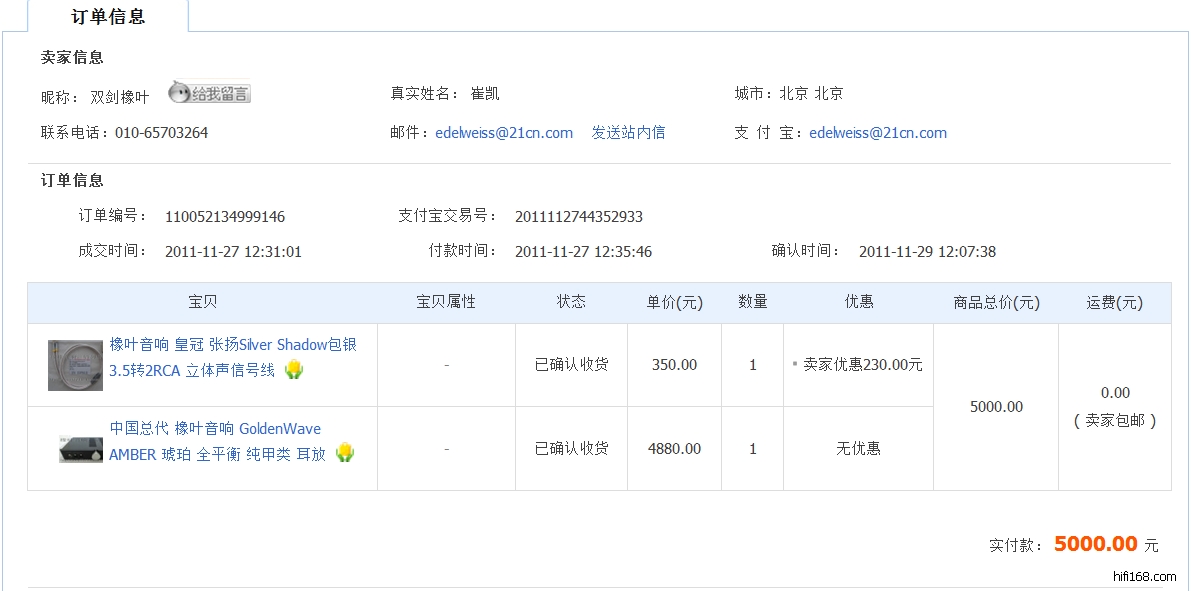1191x591 pixels.
Task: Click the 状态 column header
Action: pos(571,302)
